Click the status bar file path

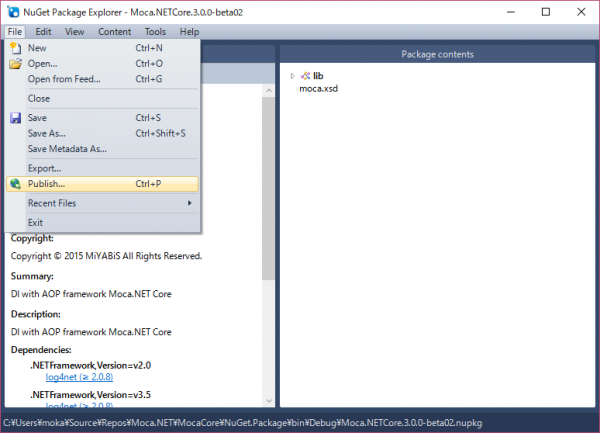[x=243, y=423]
